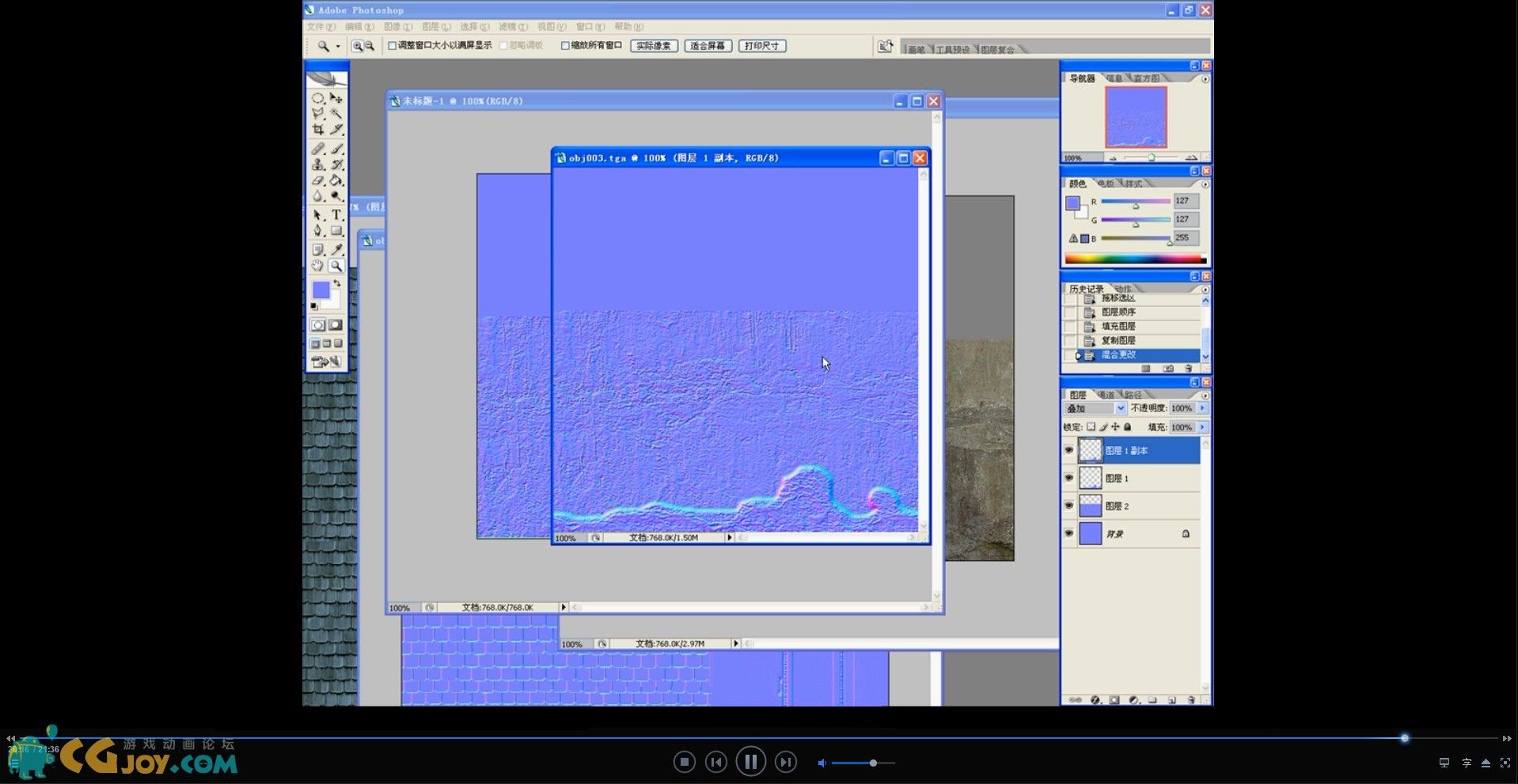Select the Dodge tool
Screen dimensions: 1518x784
pos(336,195)
